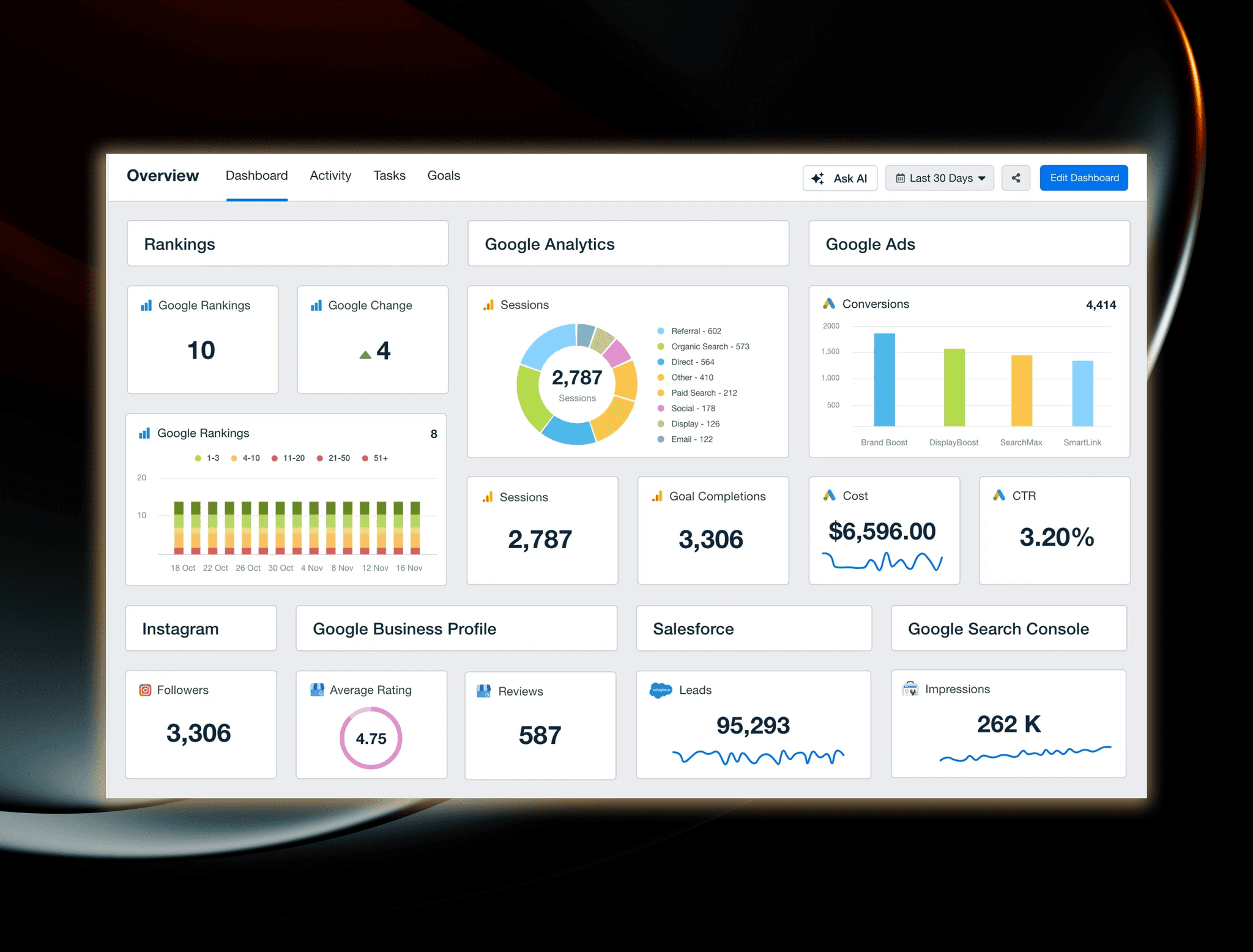The height and width of the screenshot is (952, 1253).
Task: Click the CTR value 3.20%
Action: pyautogui.click(x=1057, y=537)
